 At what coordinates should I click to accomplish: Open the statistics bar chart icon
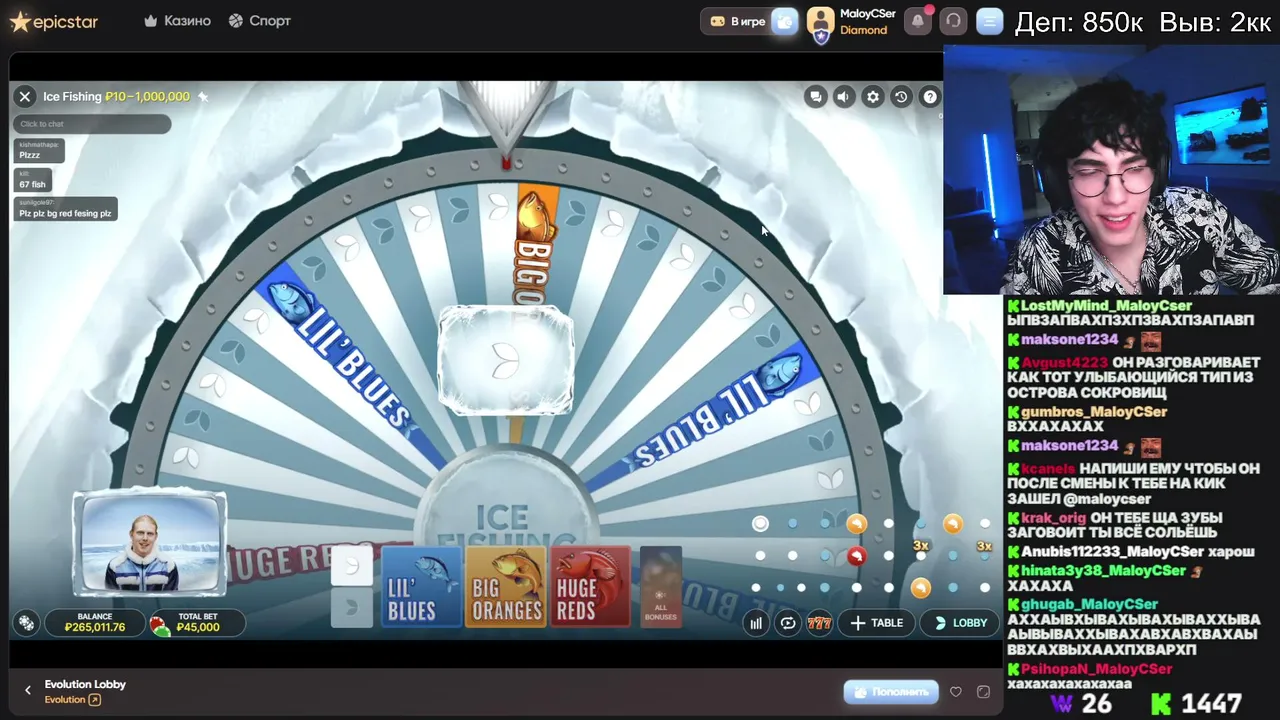pos(756,623)
